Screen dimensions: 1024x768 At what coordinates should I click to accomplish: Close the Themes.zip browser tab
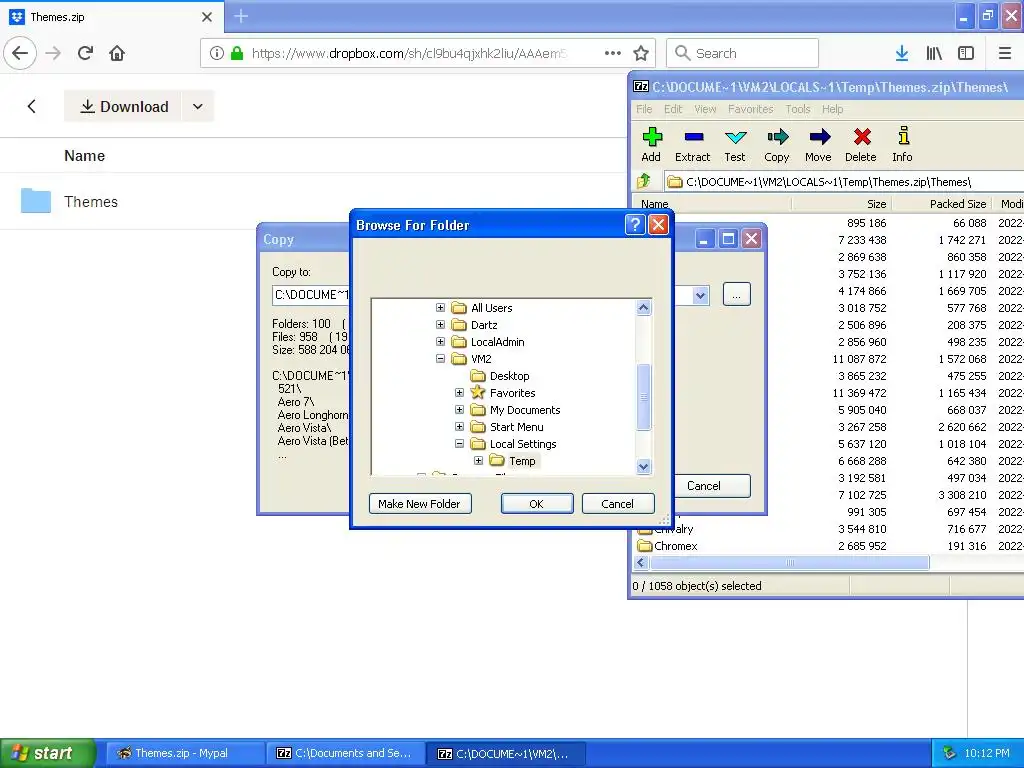tap(207, 17)
